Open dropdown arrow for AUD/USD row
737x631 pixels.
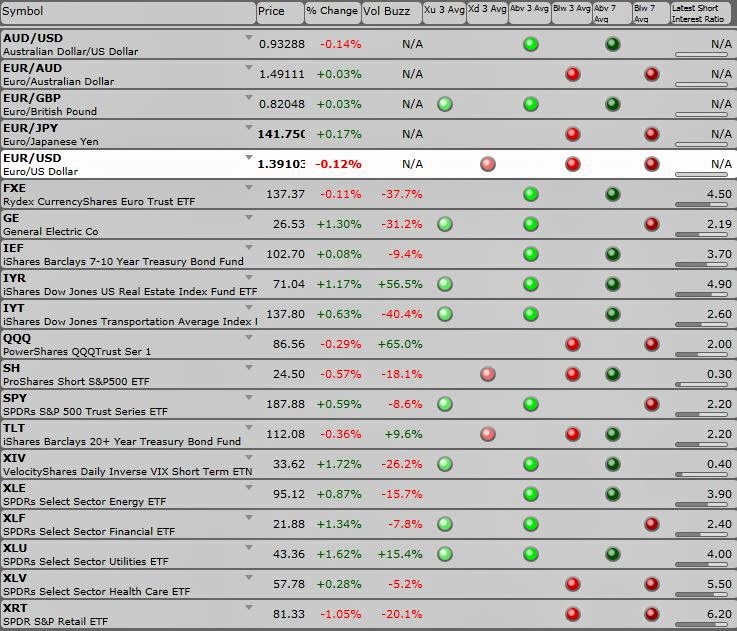click(249, 37)
